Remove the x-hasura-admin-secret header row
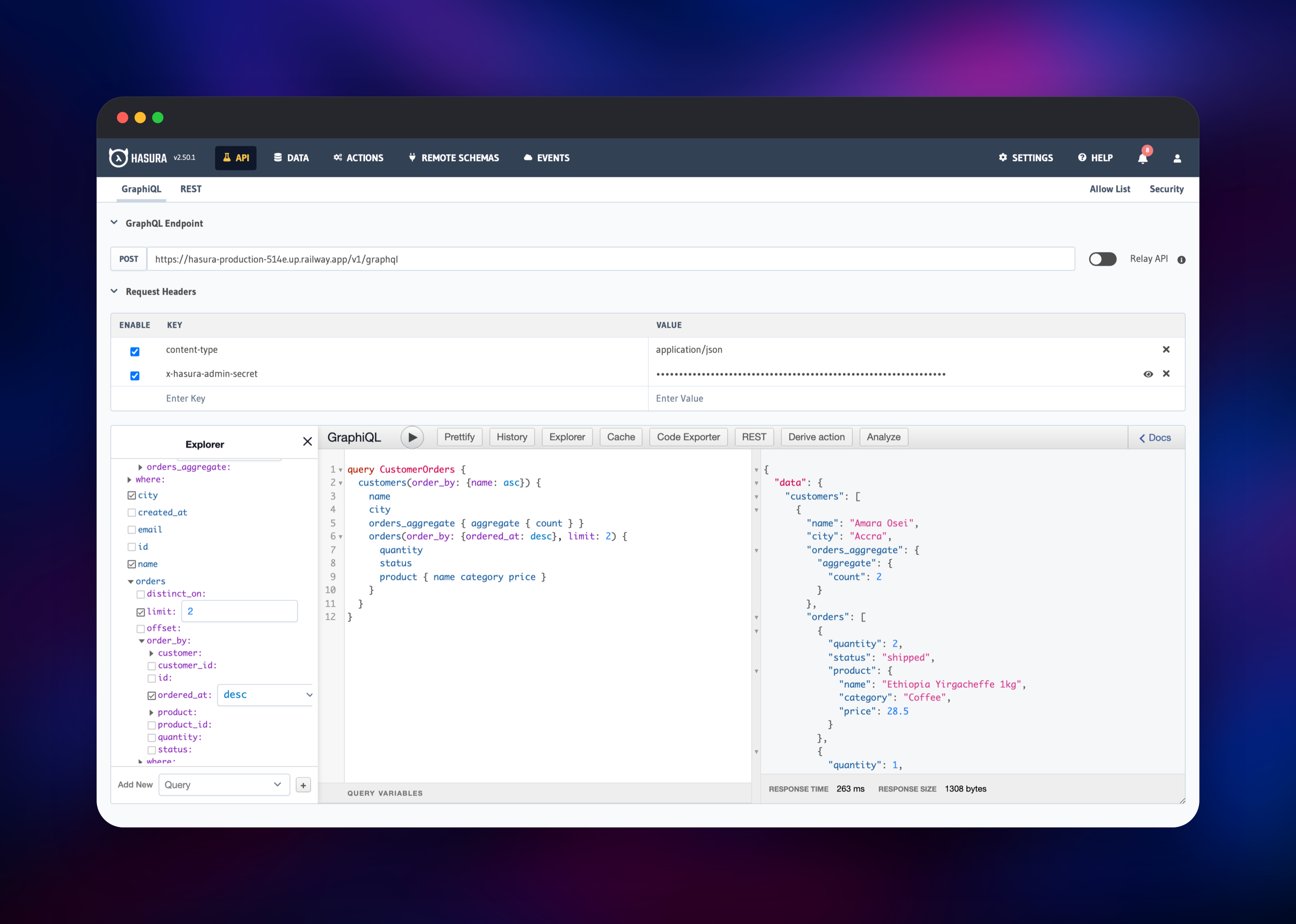This screenshot has width=1296, height=924. pos(1166,373)
